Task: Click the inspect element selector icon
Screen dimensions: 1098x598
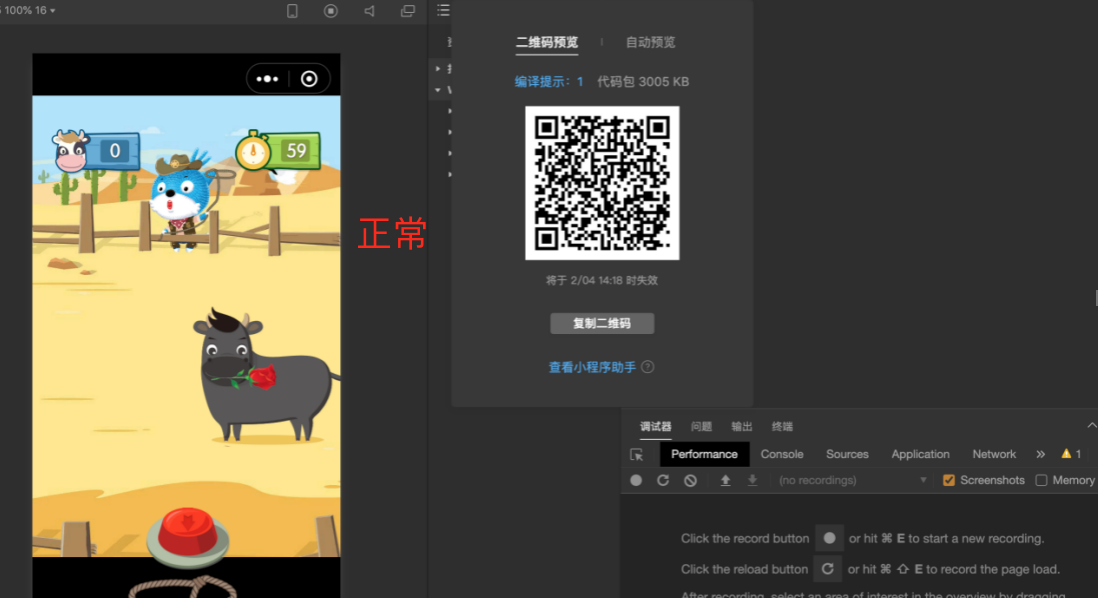Action: coord(637,454)
